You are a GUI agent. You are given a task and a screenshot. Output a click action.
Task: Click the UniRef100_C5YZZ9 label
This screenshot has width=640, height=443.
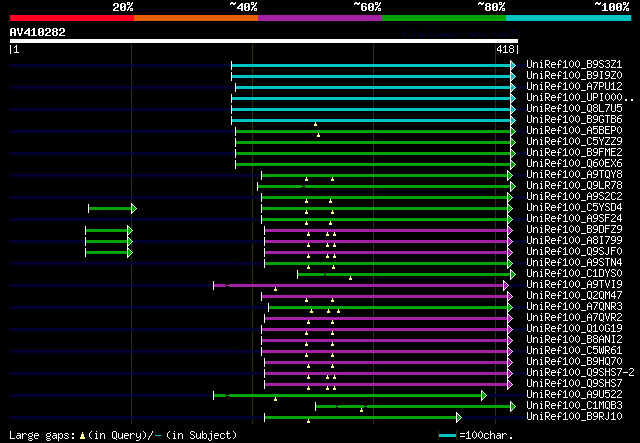pos(574,142)
